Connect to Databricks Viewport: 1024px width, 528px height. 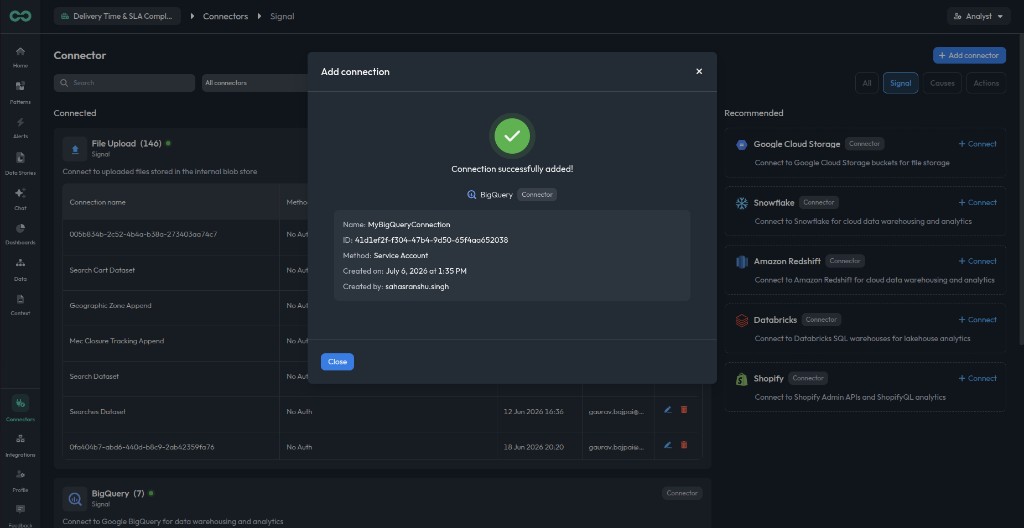tap(978, 320)
